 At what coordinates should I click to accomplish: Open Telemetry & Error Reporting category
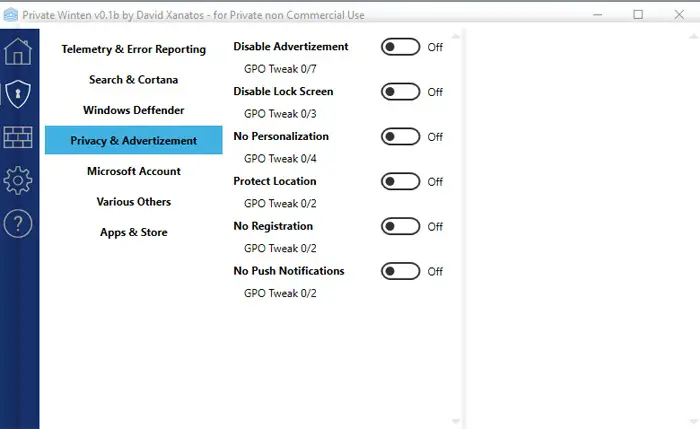click(133, 49)
